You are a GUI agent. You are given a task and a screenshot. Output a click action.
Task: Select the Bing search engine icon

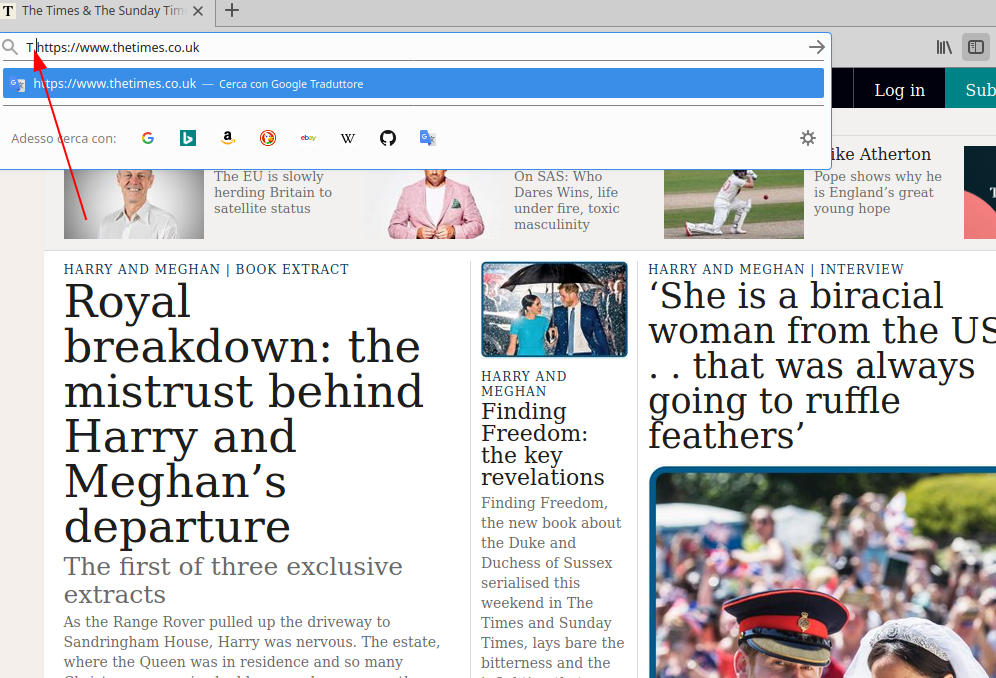[188, 138]
